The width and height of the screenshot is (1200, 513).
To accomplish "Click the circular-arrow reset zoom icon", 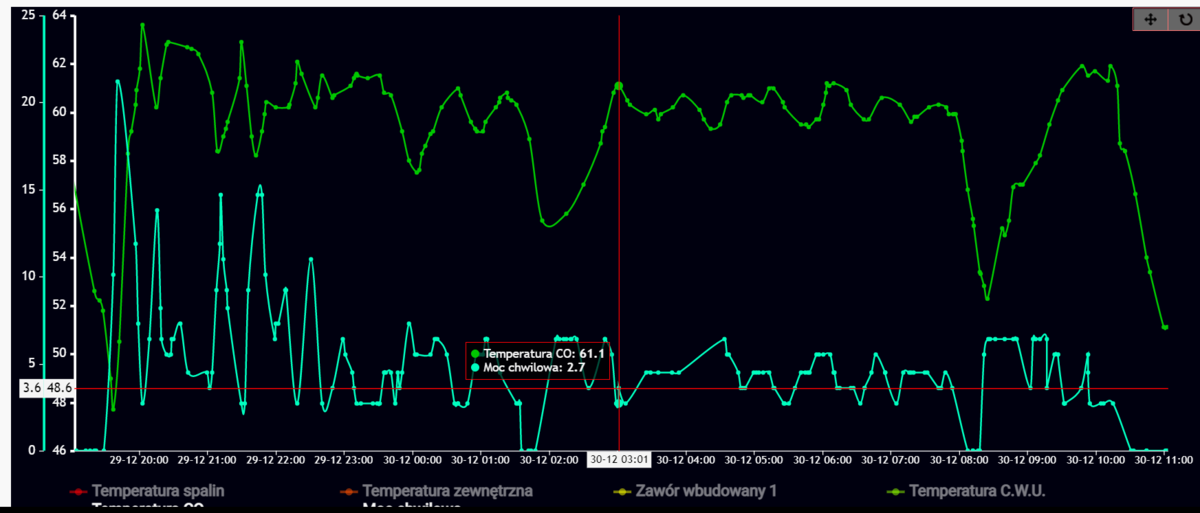I will [x=1184, y=19].
